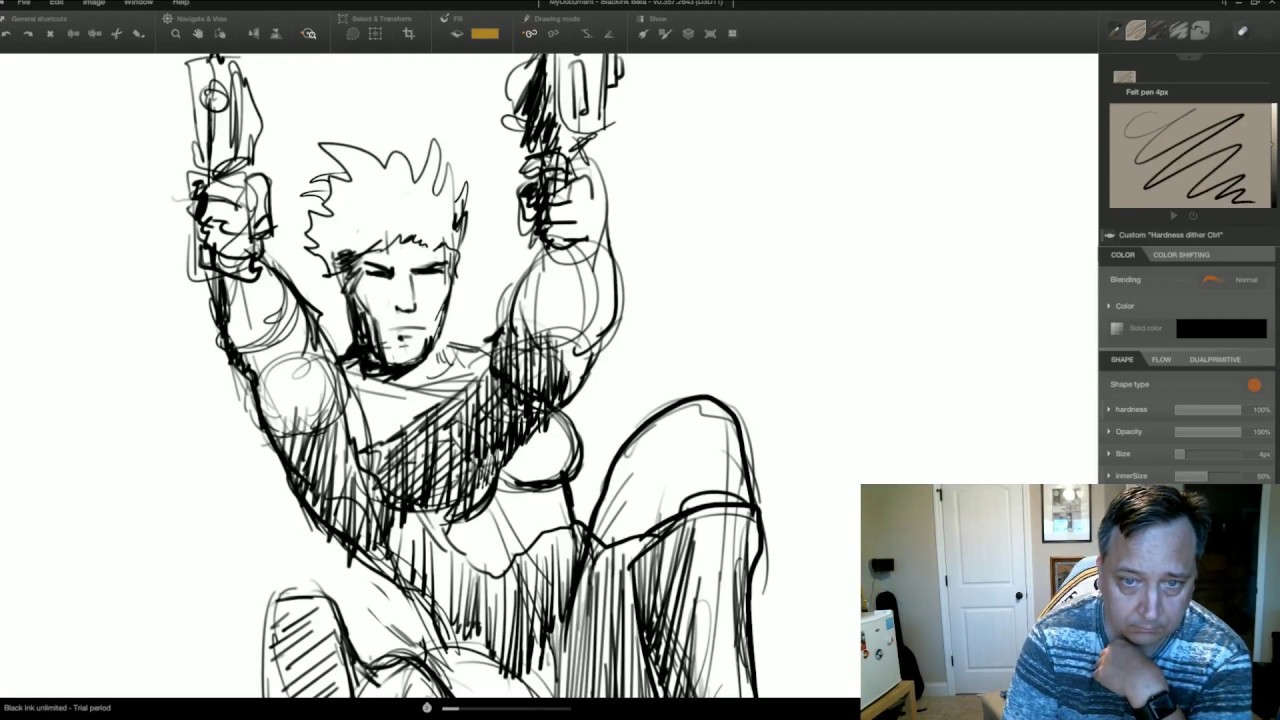Viewport: 1280px width, 720px height.
Task: Click the orange Shape type circle
Action: tap(1254, 385)
